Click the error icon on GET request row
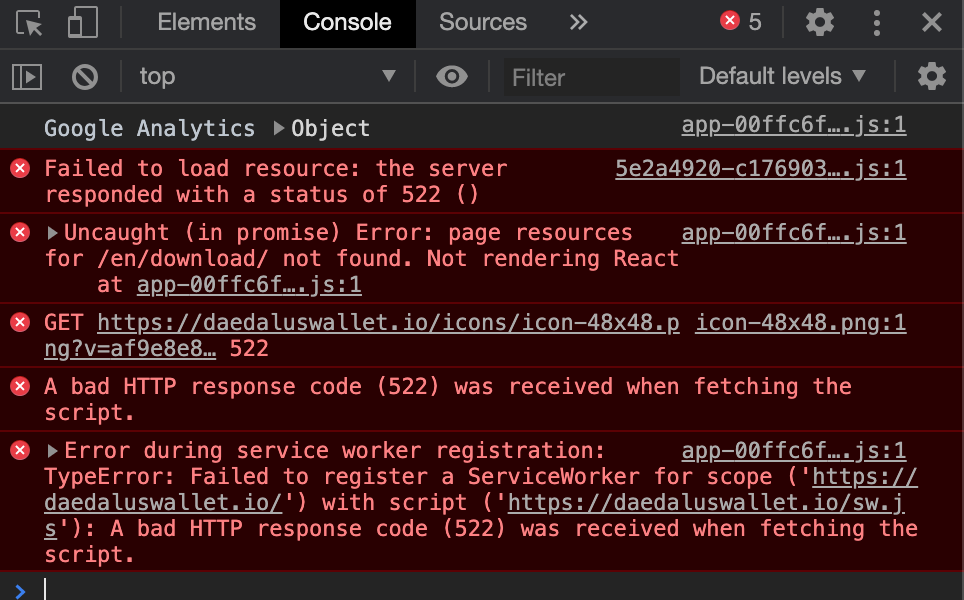 [x=20, y=322]
